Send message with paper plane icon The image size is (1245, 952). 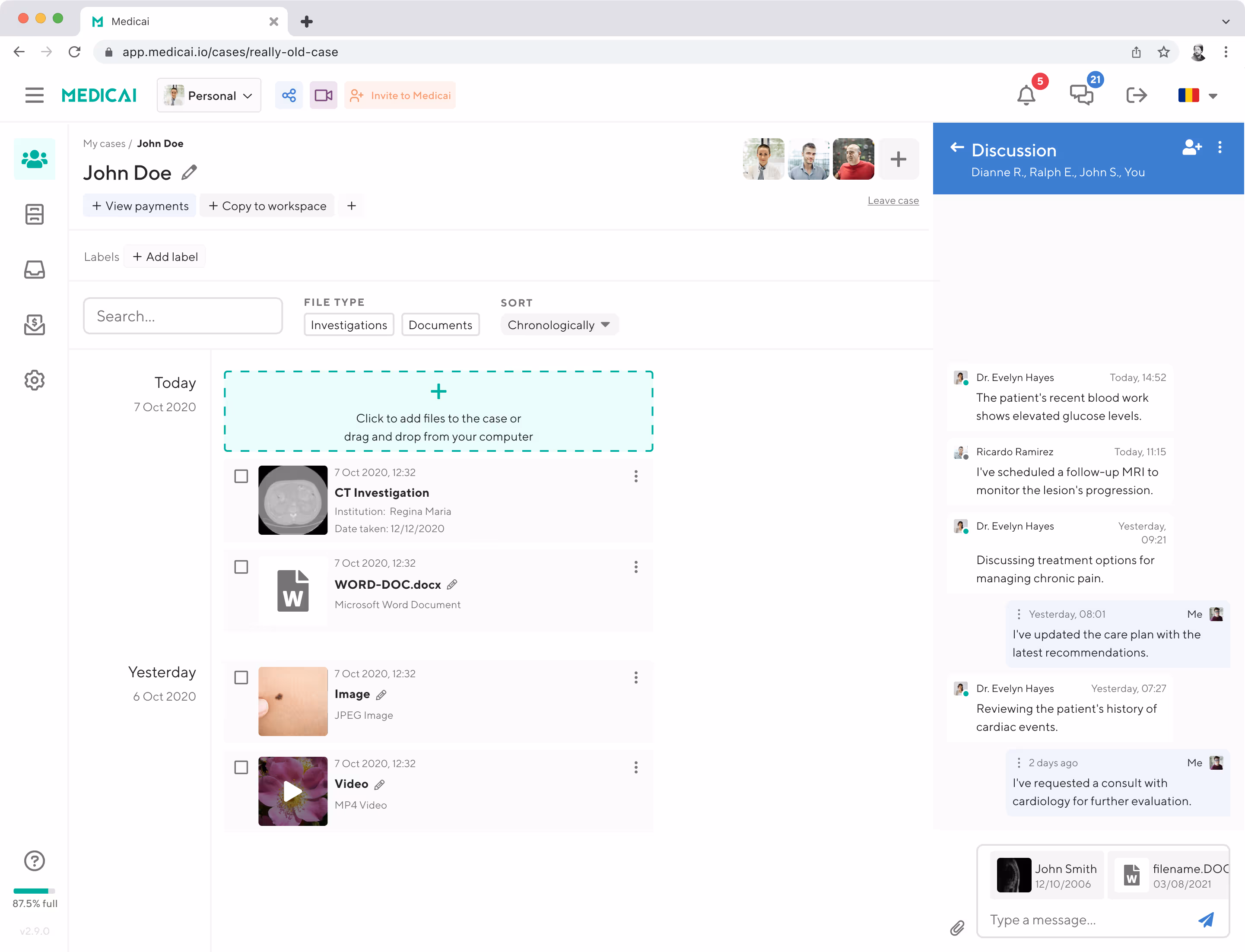(1206, 920)
